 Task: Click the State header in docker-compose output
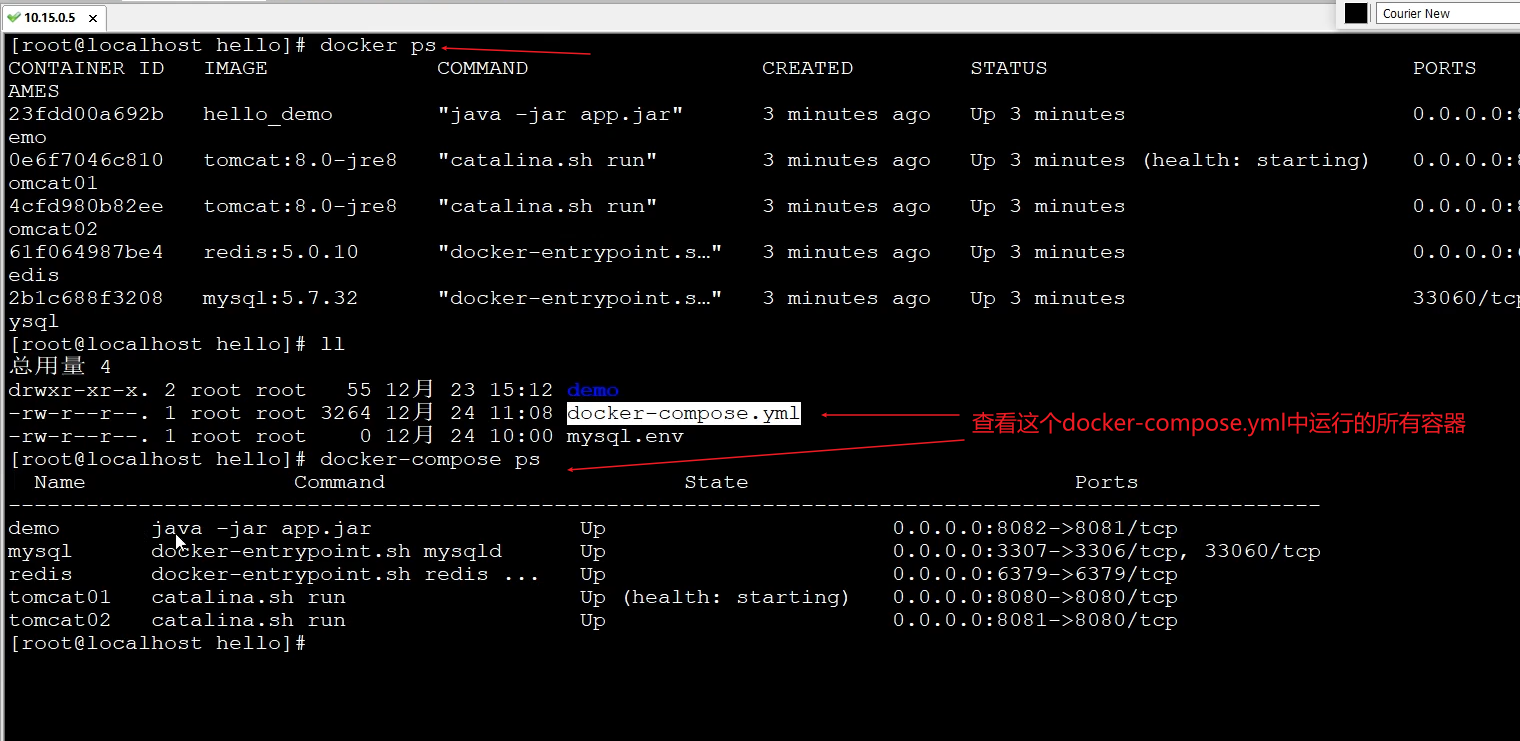coord(717,482)
